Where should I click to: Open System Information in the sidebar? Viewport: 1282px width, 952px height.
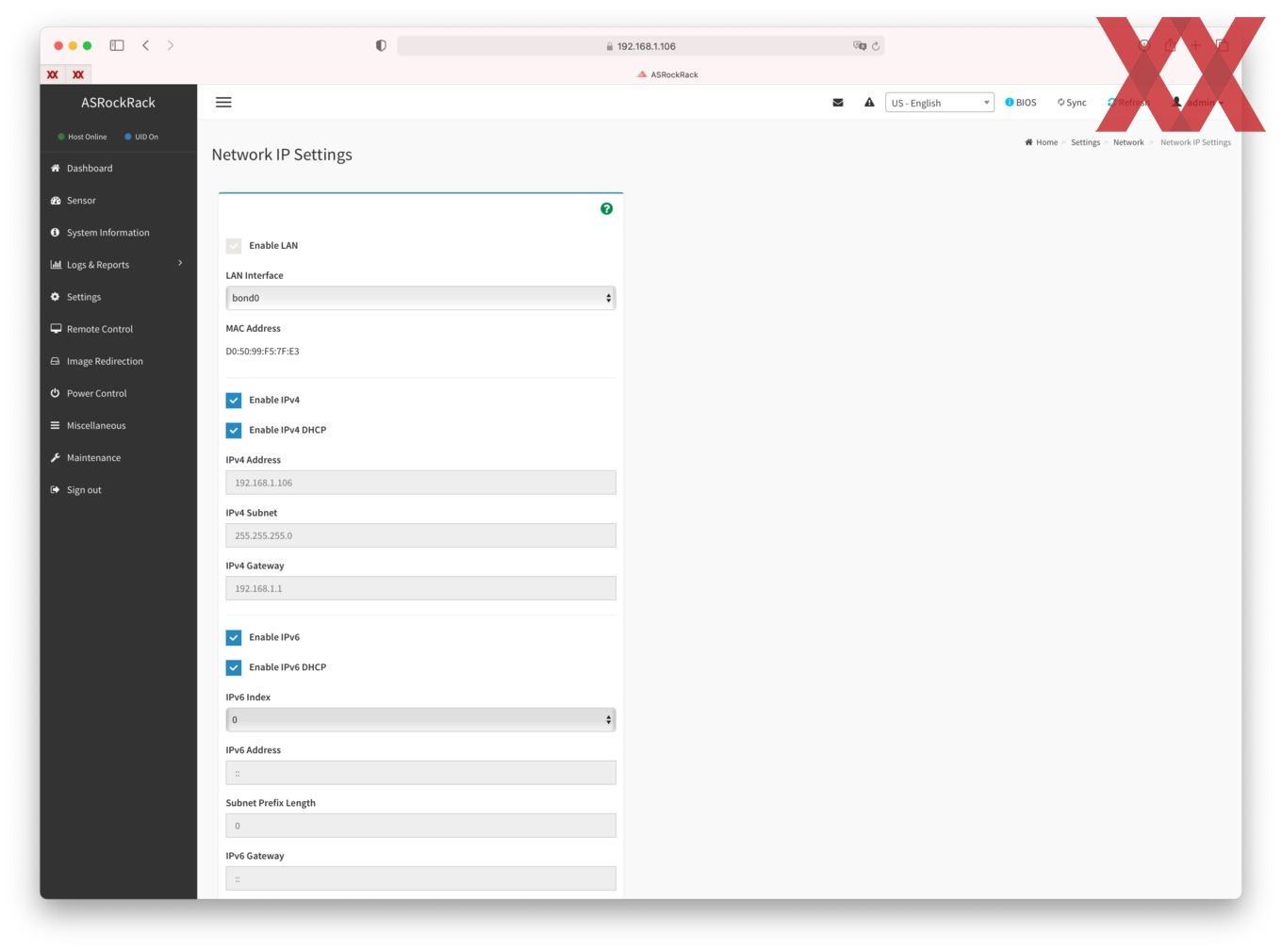click(107, 232)
